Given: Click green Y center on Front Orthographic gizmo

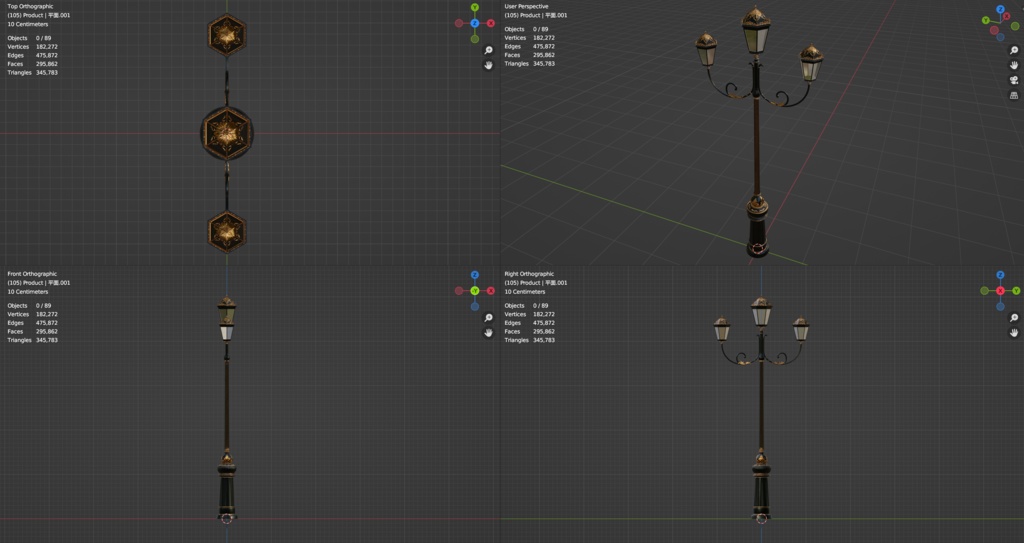Looking at the screenshot, I should [475, 291].
